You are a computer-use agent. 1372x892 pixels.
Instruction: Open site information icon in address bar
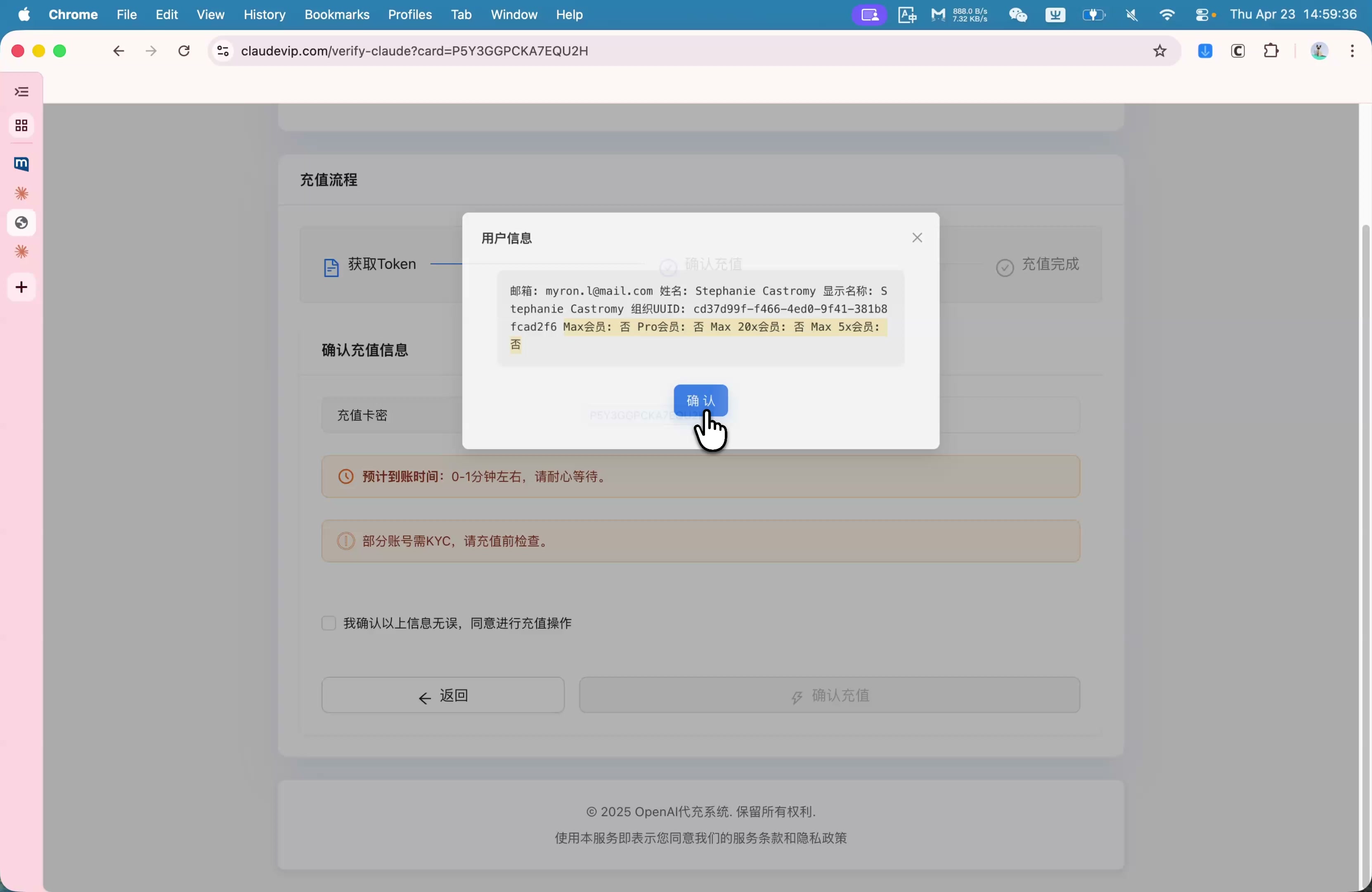click(x=222, y=51)
